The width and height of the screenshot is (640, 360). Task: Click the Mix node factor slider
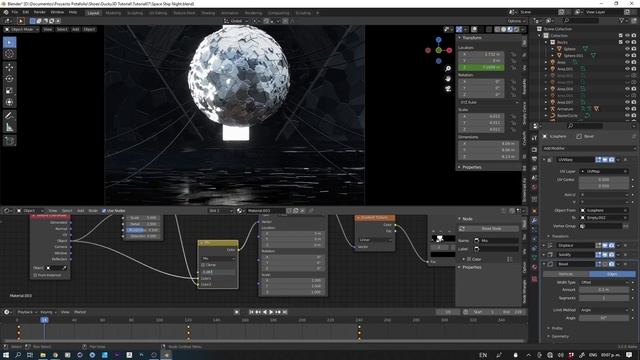click(218, 272)
